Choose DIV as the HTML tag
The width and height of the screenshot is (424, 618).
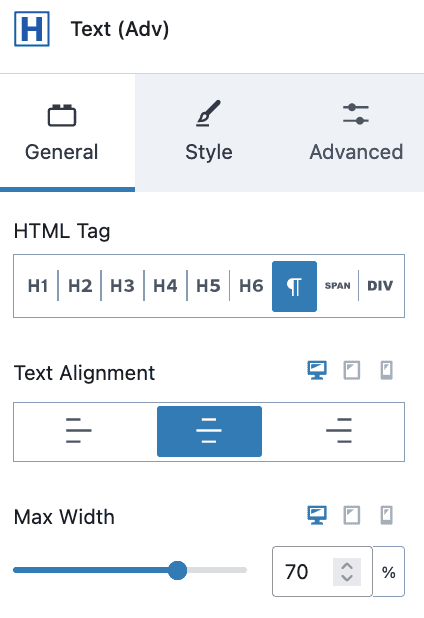click(380, 286)
